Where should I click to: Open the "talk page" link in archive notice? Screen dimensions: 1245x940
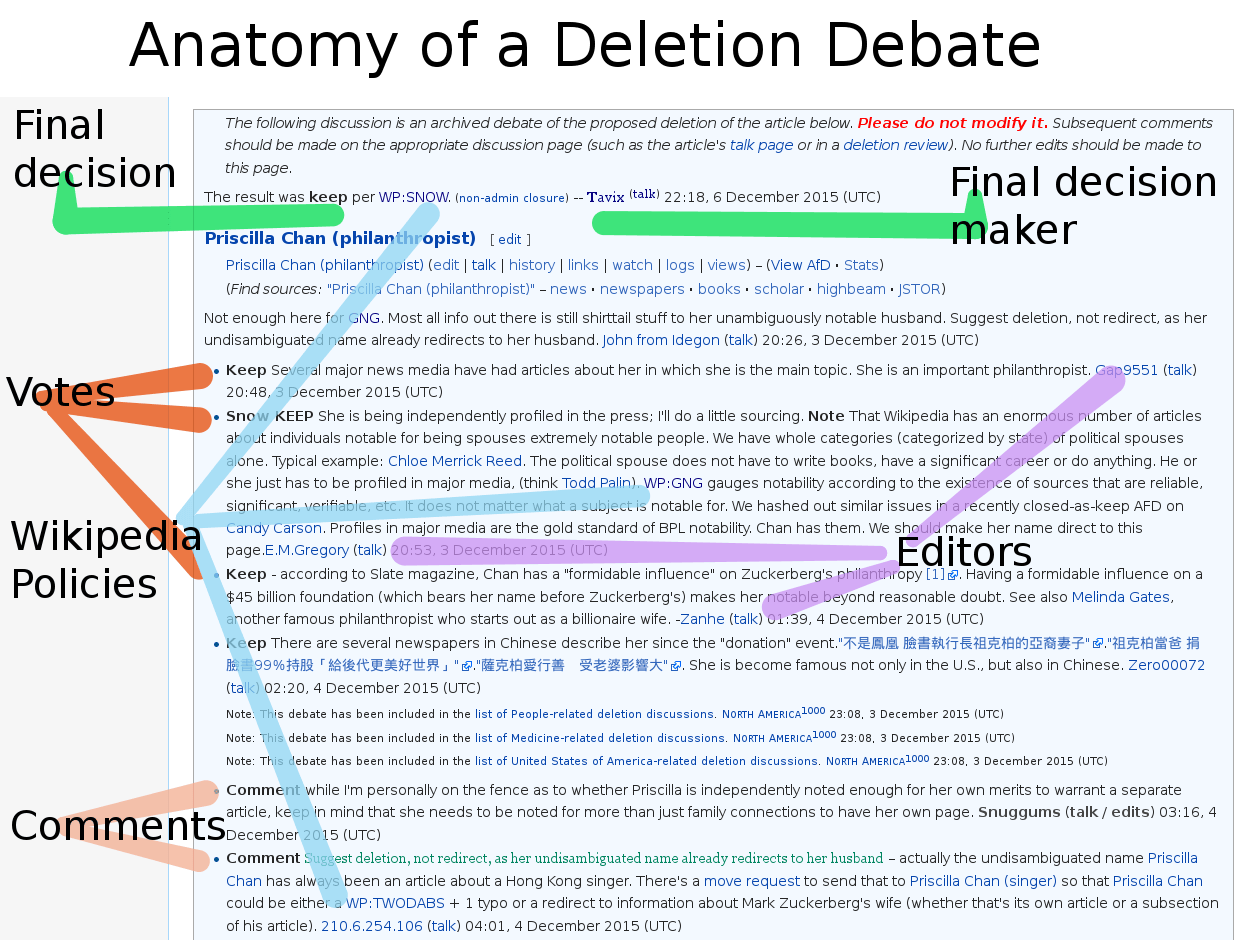click(761, 145)
